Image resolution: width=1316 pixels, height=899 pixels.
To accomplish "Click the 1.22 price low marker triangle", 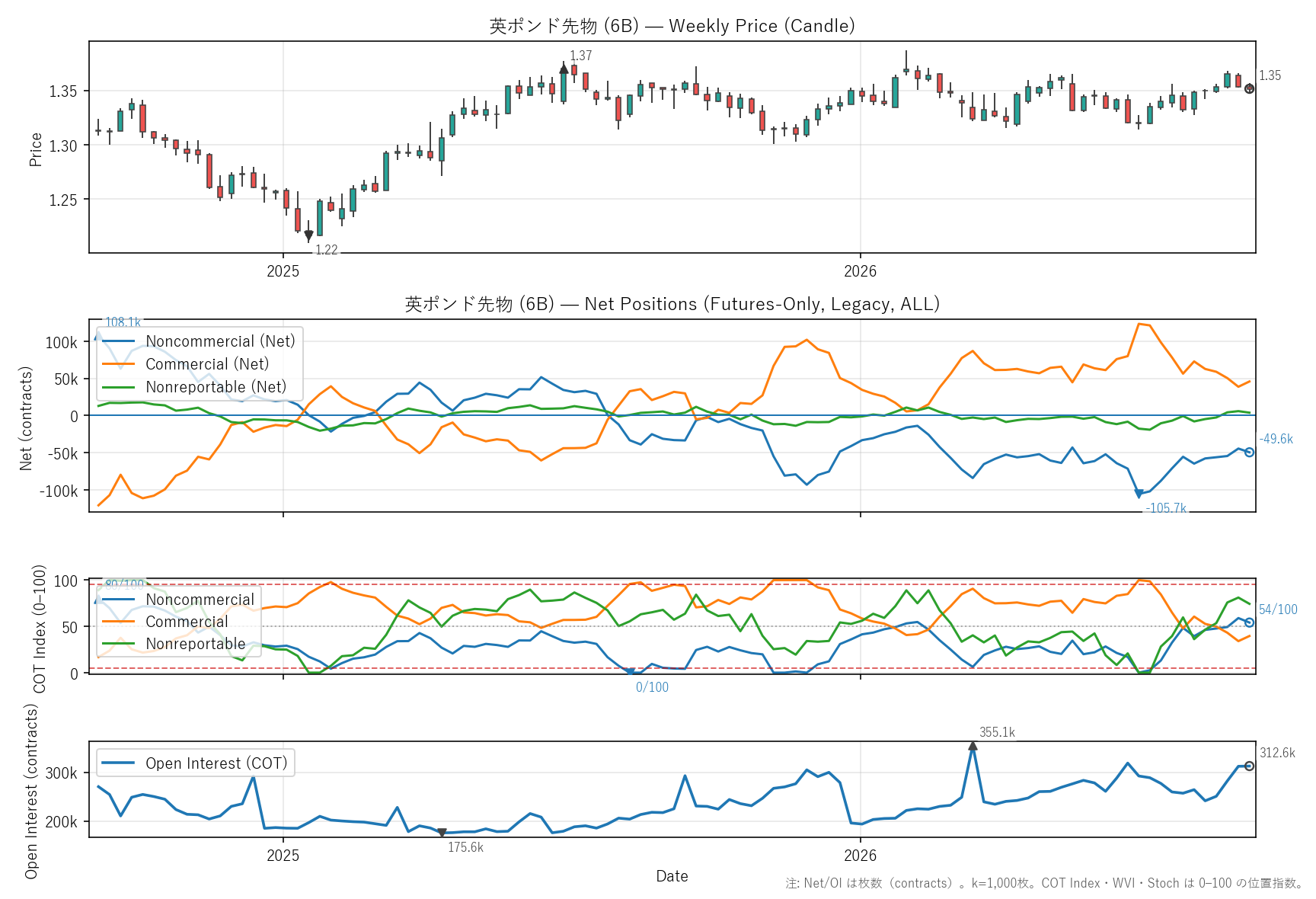I will pos(308,235).
